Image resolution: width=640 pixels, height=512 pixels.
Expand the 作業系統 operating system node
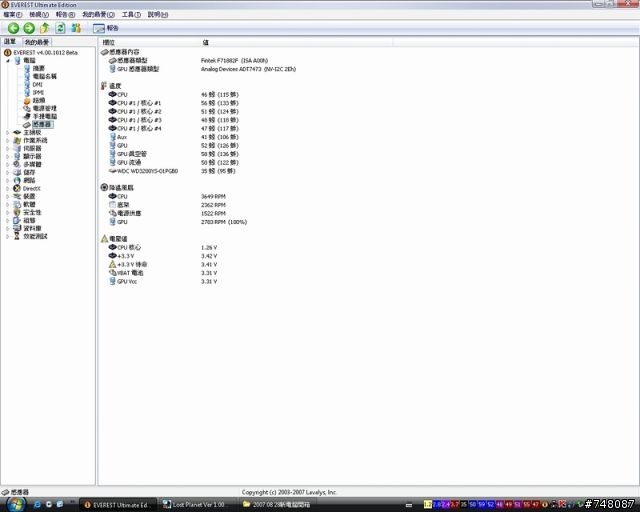coord(7,140)
